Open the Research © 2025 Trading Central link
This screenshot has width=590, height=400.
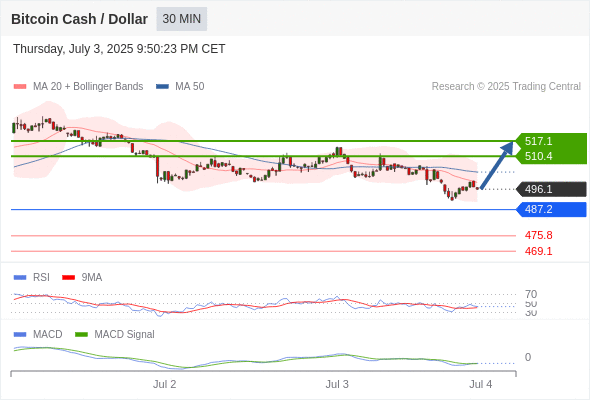point(506,87)
